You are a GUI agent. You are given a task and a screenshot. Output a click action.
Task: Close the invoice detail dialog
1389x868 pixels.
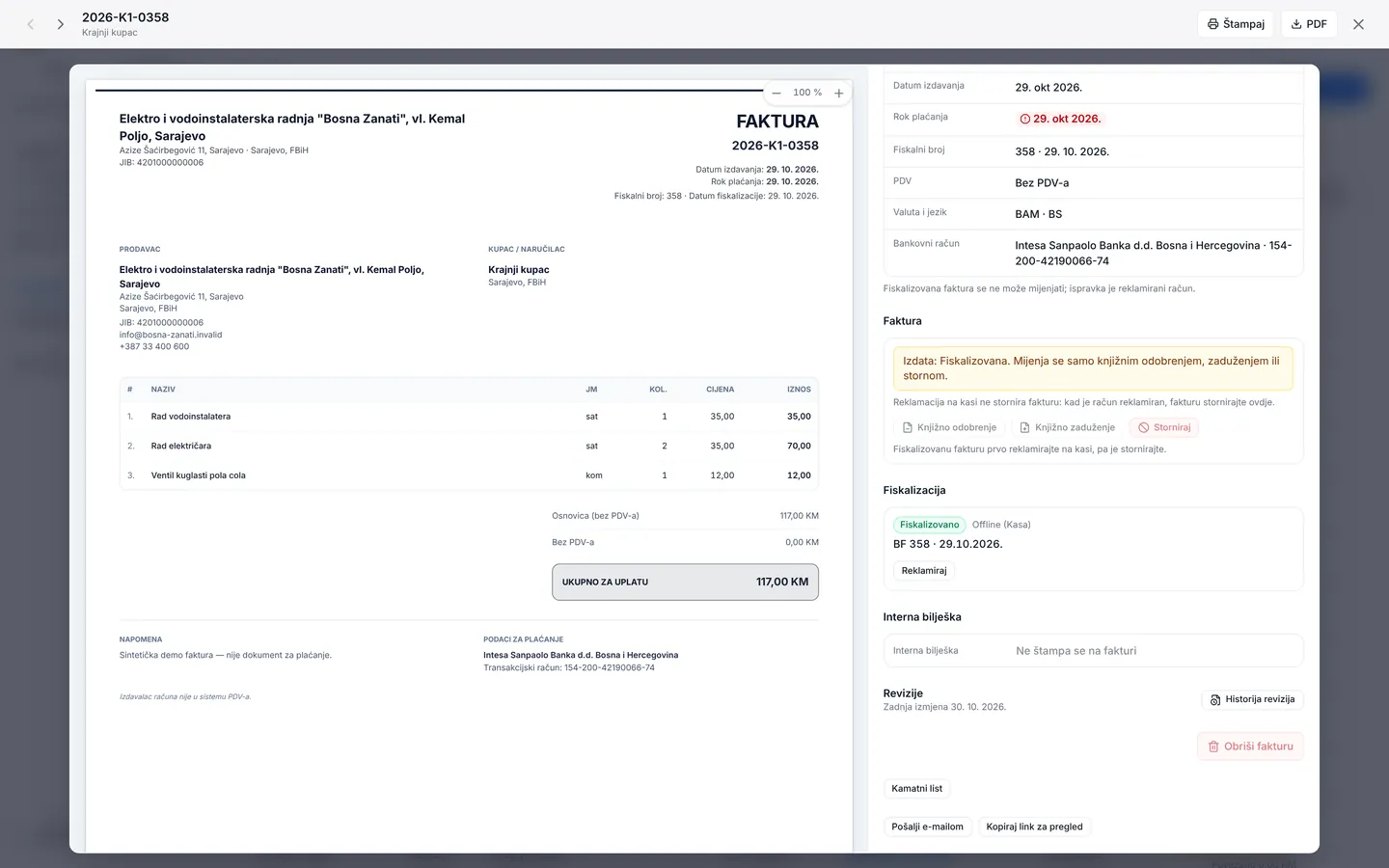(1358, 24)
